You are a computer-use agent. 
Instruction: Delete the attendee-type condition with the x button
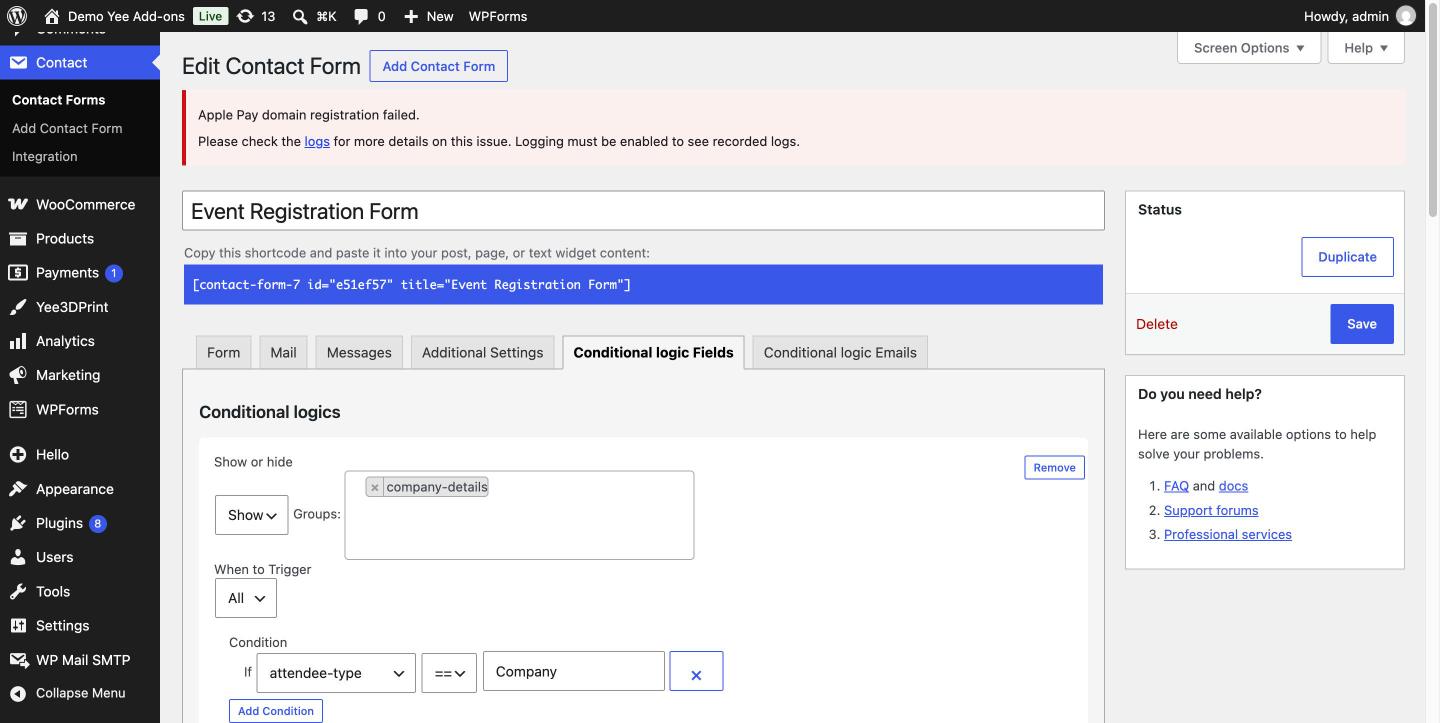(696, 671)
